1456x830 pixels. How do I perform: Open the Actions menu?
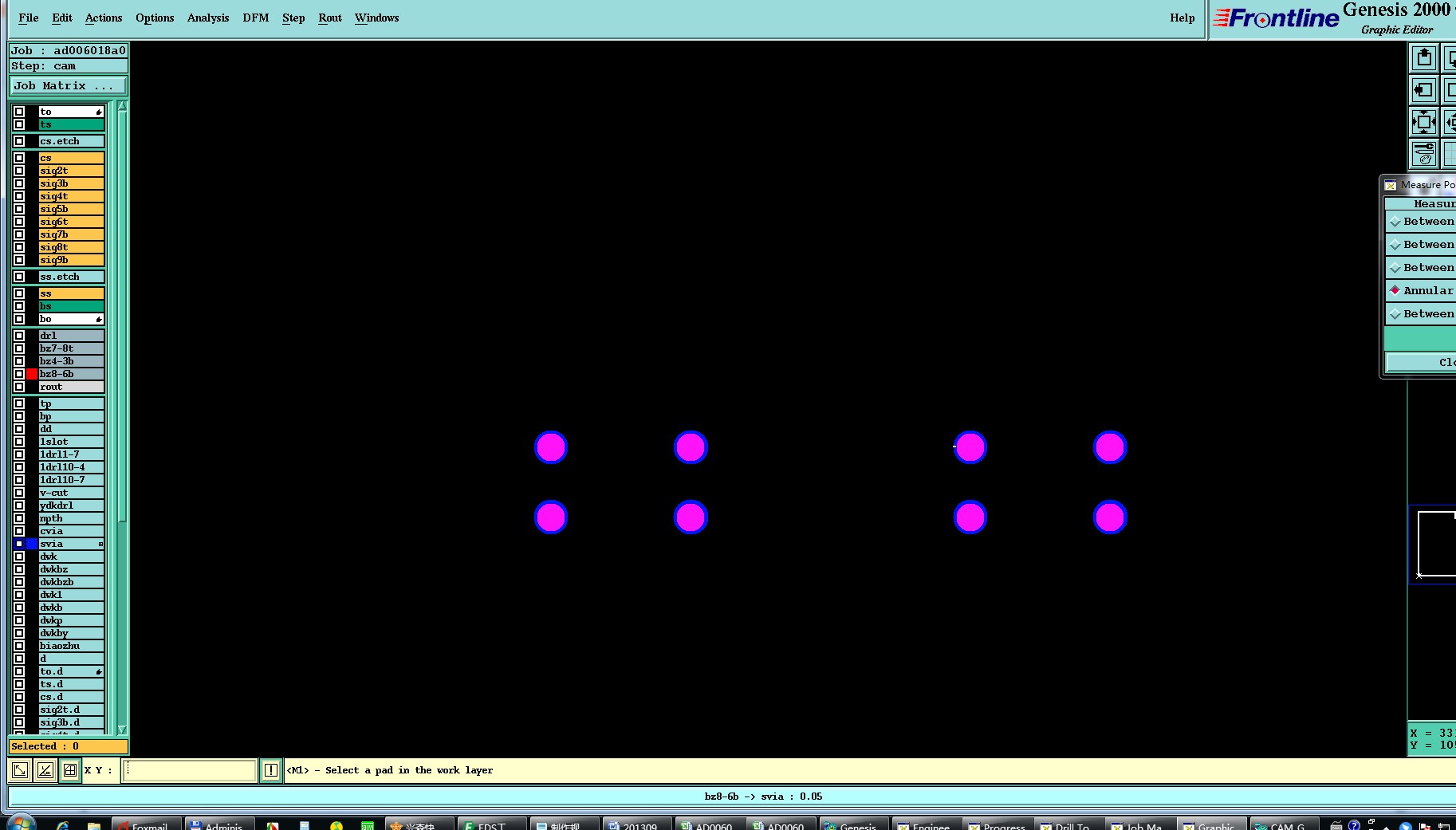pos(104,18)
